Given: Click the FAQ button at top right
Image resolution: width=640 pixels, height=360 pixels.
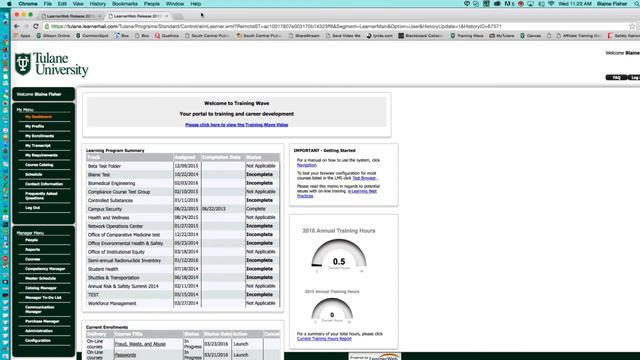Looking at the screenshot, I should click(616, 78).
